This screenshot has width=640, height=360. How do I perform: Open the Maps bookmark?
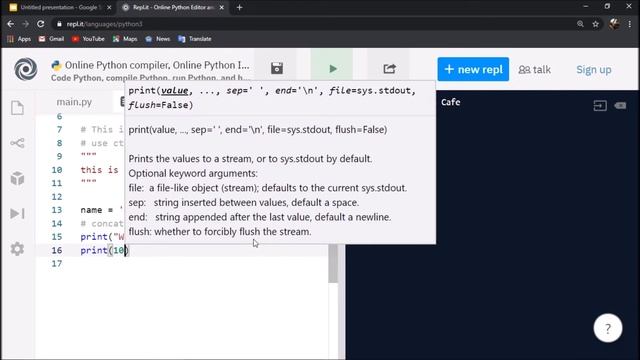(125, 39)
